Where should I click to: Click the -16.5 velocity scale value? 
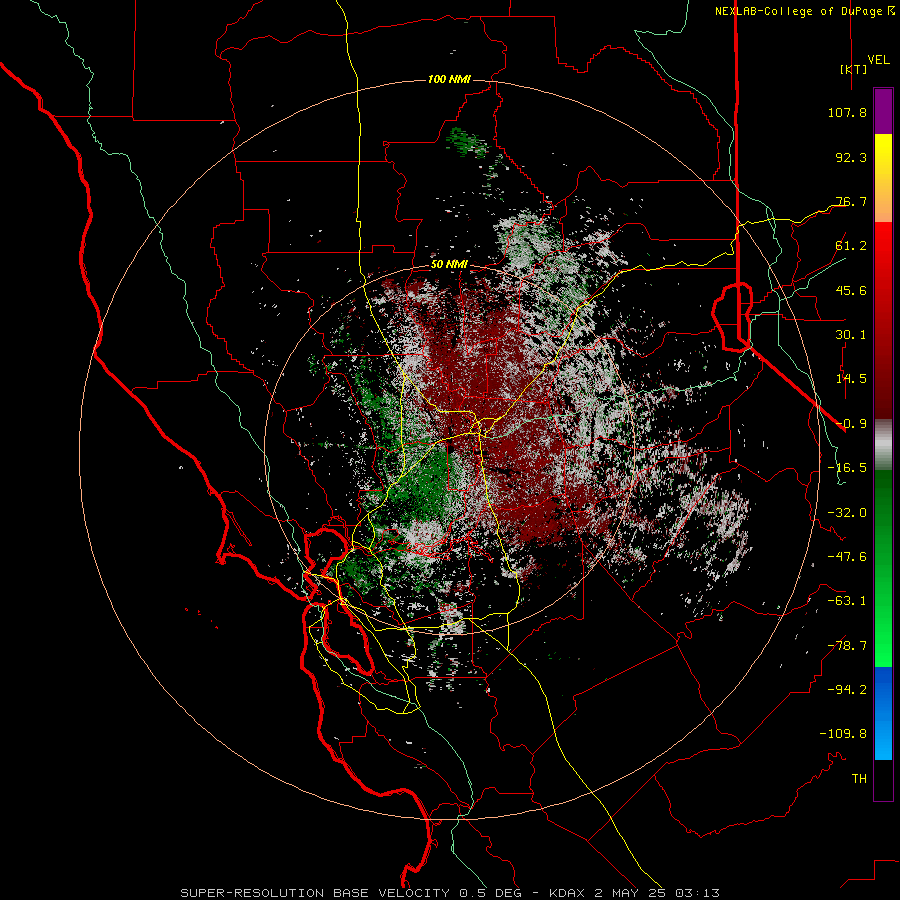coord(847,468)
